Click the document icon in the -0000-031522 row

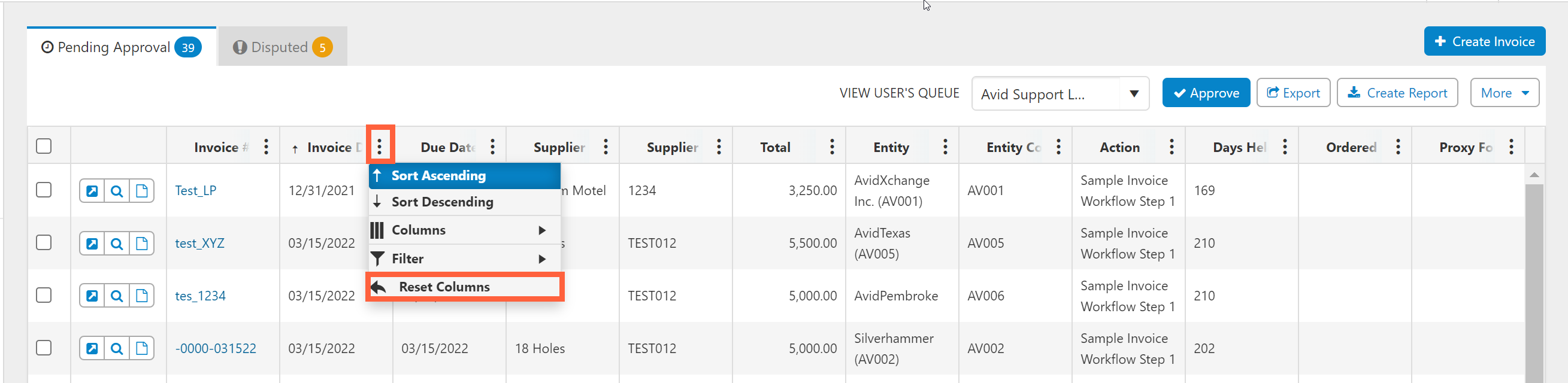point(142,349)
